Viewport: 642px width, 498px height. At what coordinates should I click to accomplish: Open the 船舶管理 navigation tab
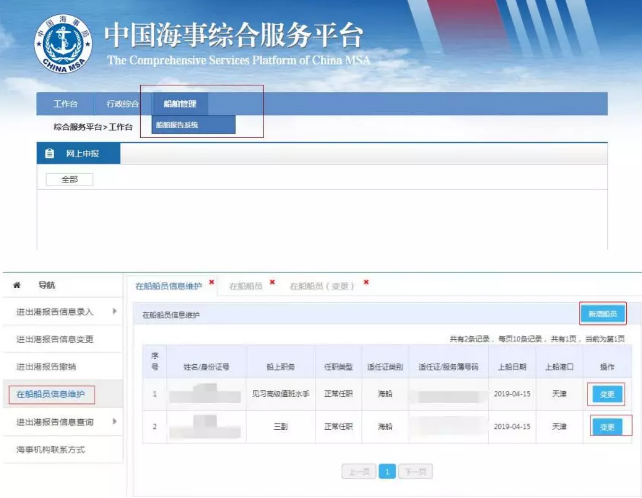point(180,104)
